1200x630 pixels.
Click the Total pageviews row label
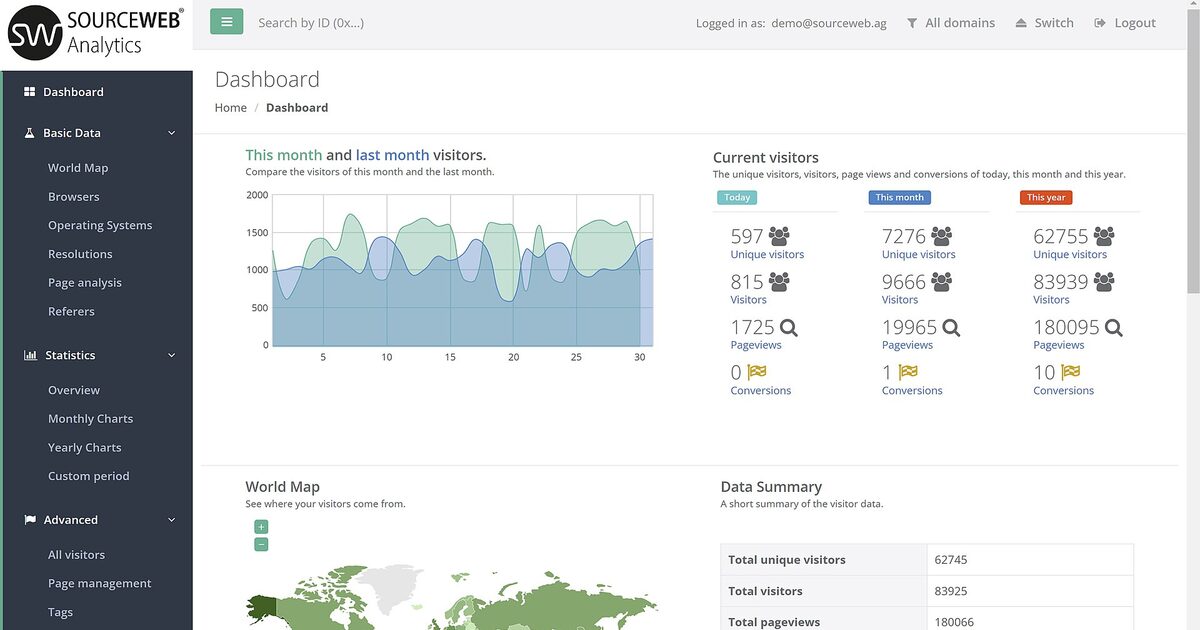coord(774,622)
